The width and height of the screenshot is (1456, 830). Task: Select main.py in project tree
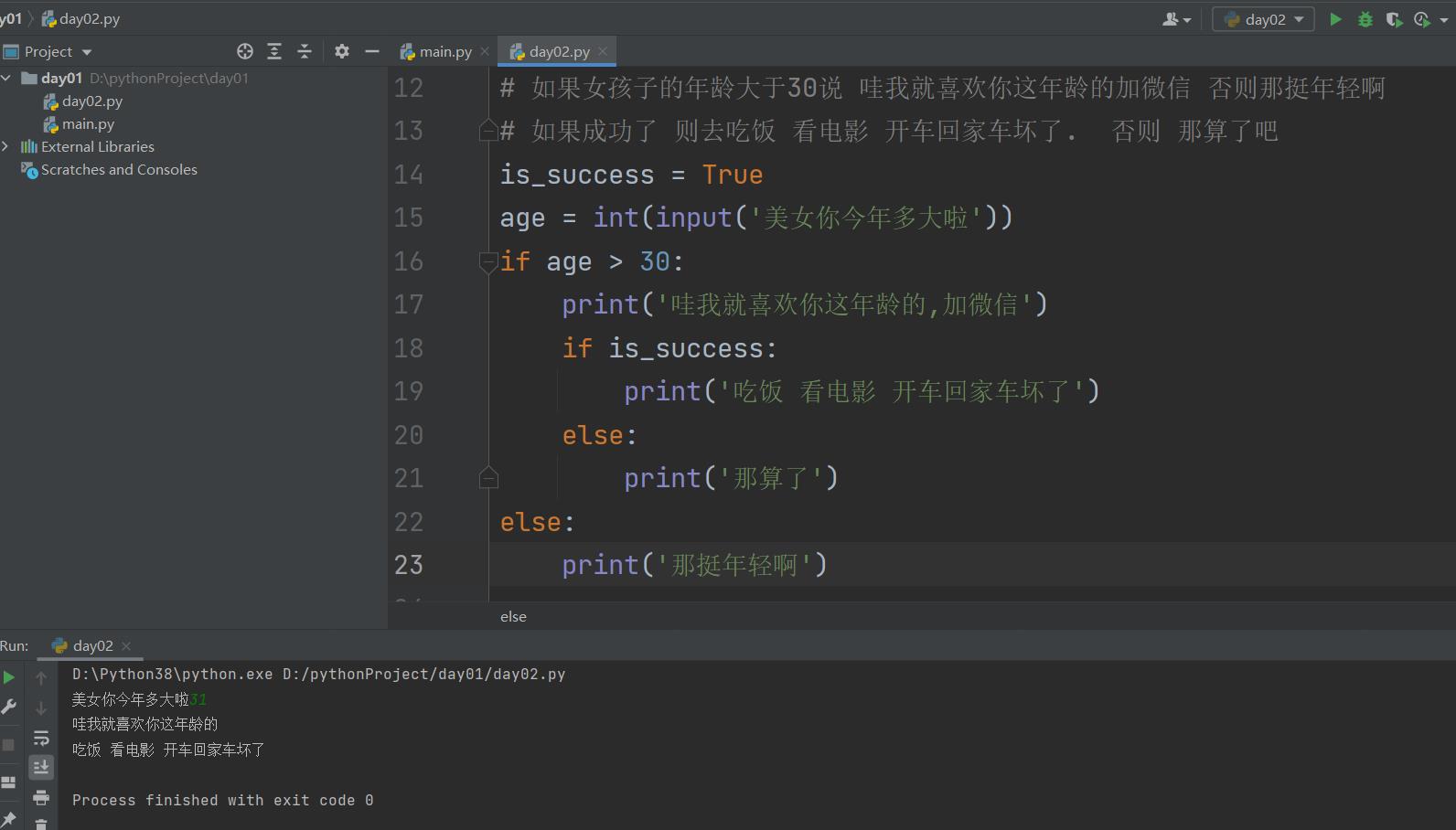88,124
